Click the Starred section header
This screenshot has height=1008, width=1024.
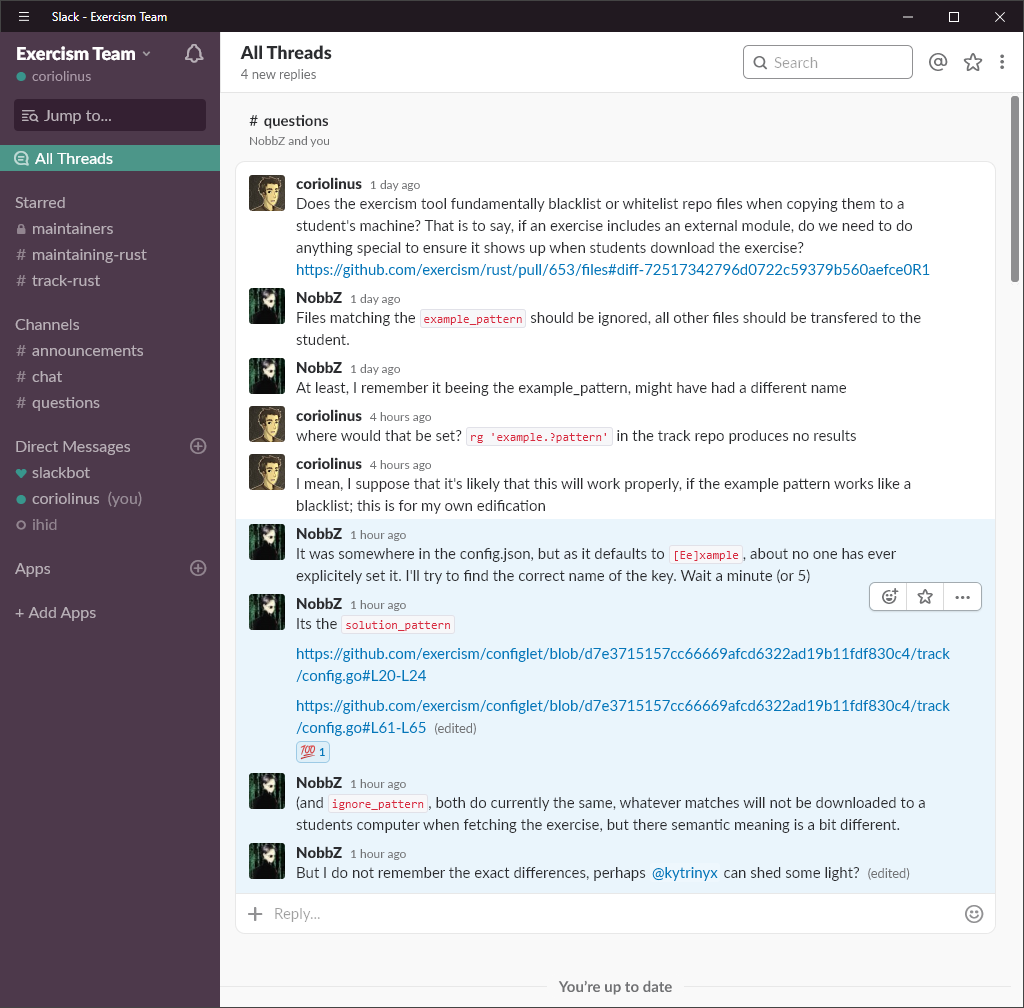(x=40, y=202)
